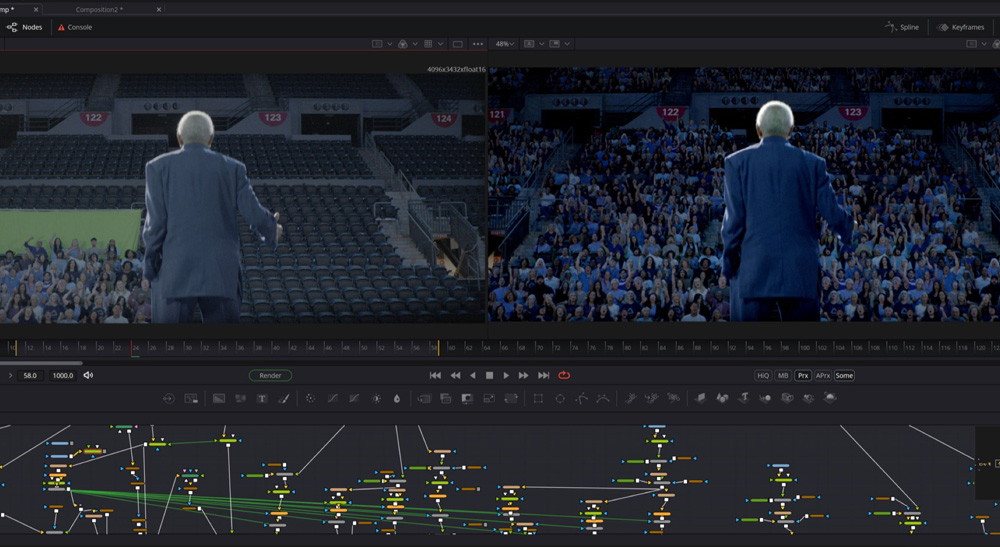Open the Console panel
This screenshot has height=547, width=1000.
tap(75, 27)
